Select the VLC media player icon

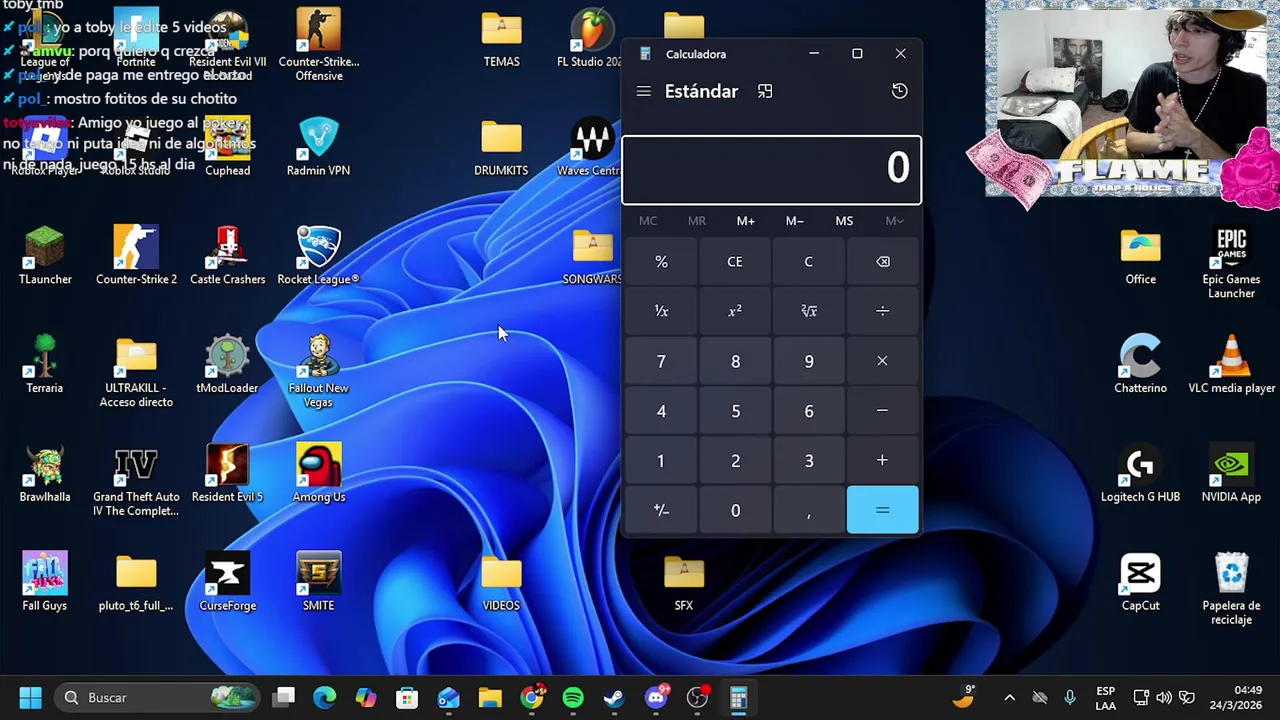[1231, 364]
